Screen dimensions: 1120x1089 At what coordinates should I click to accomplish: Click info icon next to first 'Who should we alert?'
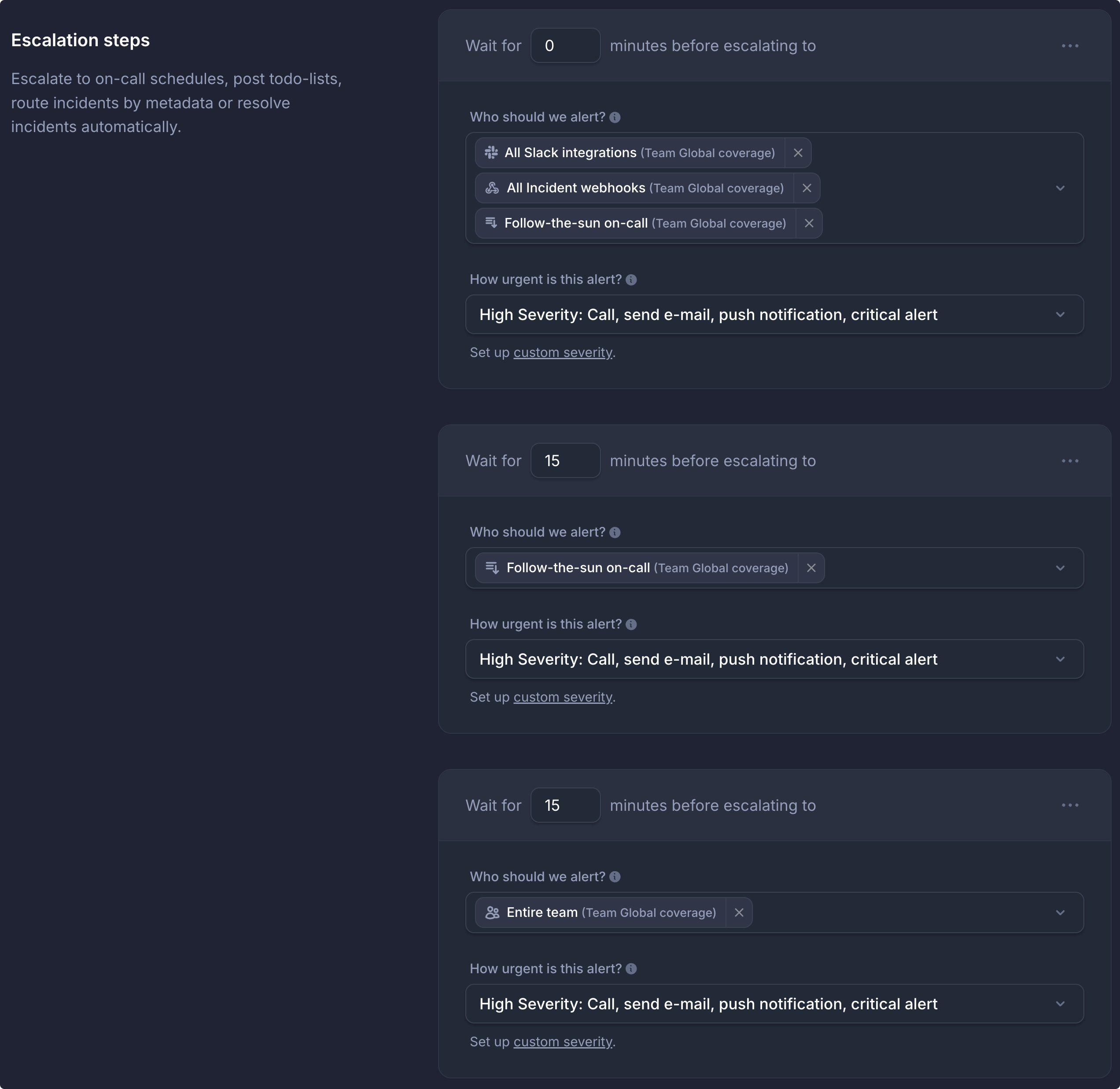click(x=615, y=117)
